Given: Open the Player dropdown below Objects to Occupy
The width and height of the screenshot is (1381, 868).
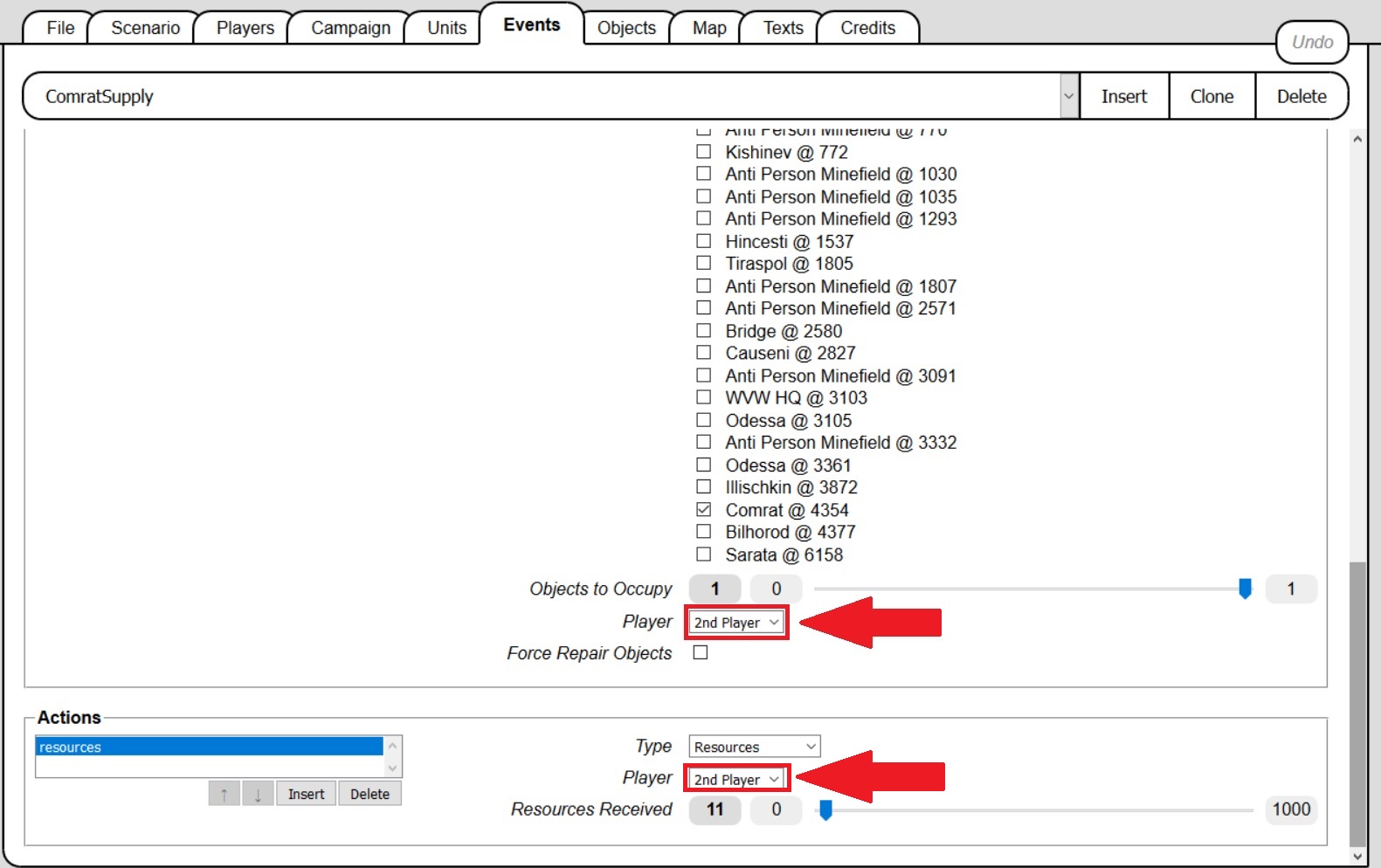Looking at the screenshot, I should pyautogui.click(x=736, y=623).
